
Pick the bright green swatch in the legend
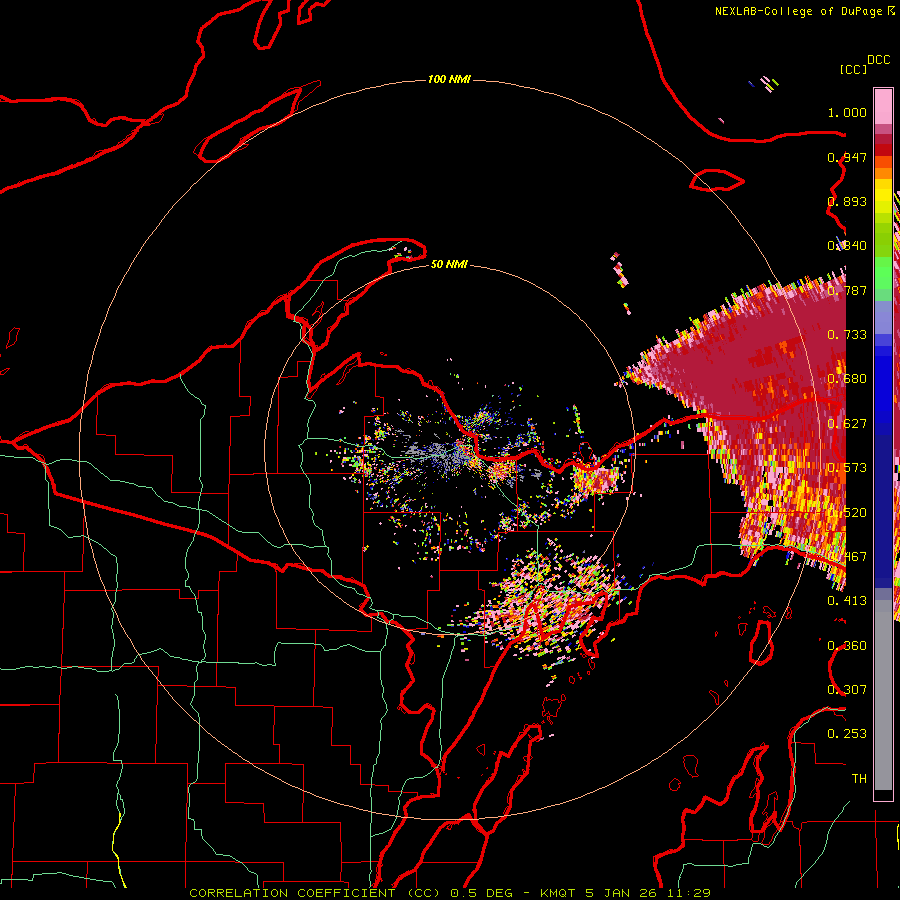(883, 271)
